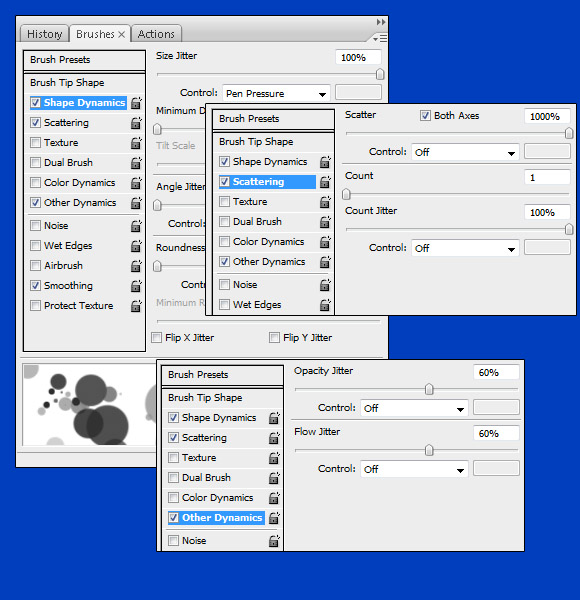This screenshot has height=600, width=580.
Task: Select Brush Tip Shape in Other Dynamics inset
Action: [222, 398]
